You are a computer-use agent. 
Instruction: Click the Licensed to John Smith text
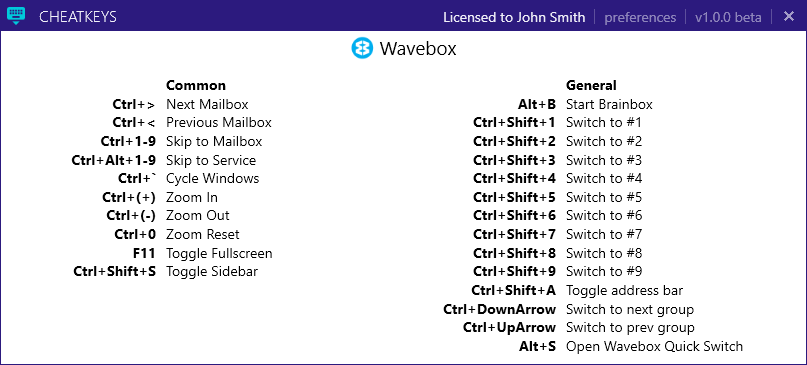tap(514, 18)
